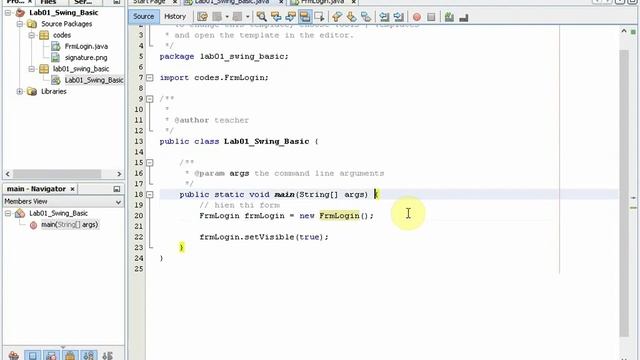Click the Find Selection magnifier icon
This screenshot has width=640, height=360.
261,17
